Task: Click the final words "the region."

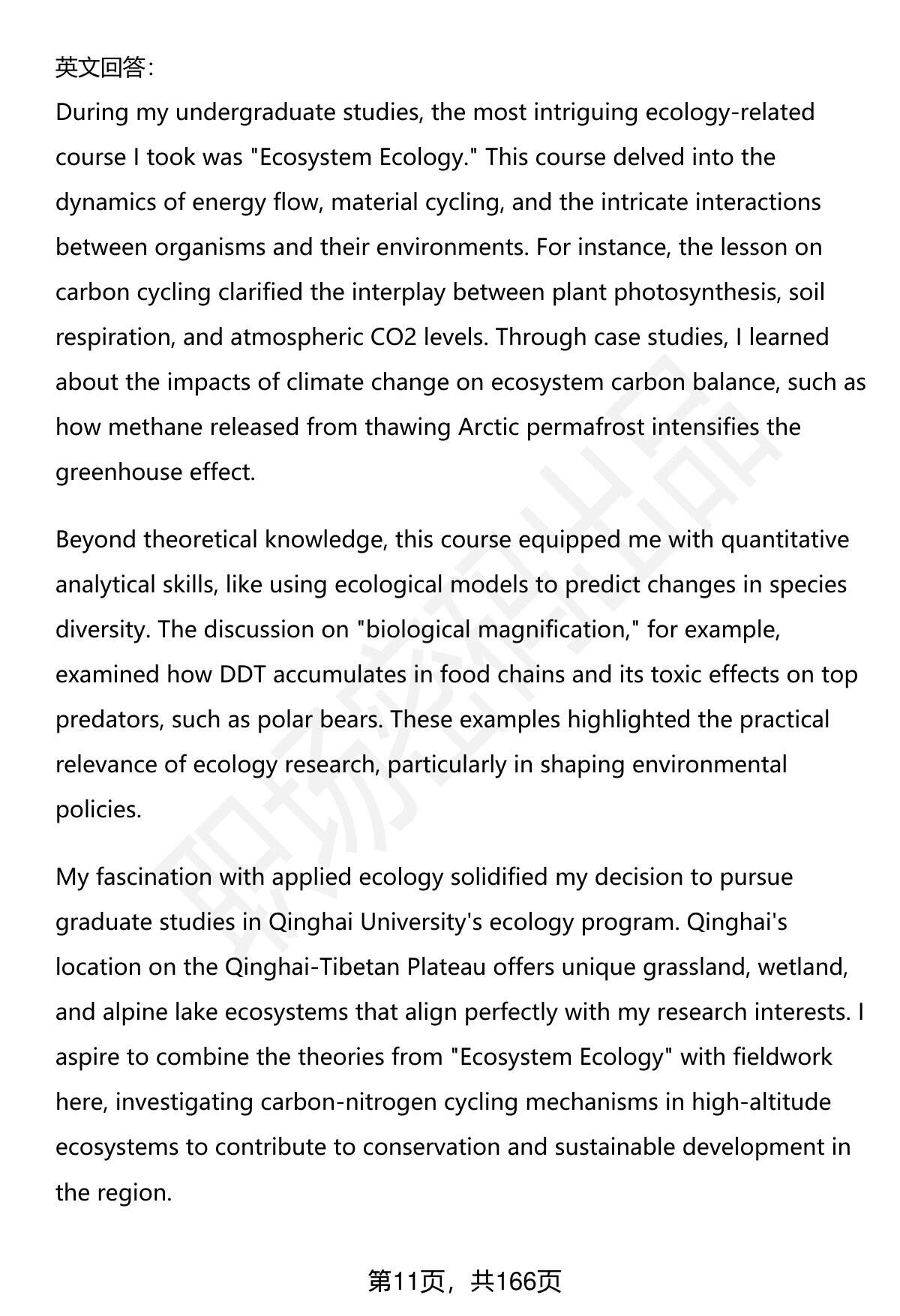Action: coord(114,1192)
